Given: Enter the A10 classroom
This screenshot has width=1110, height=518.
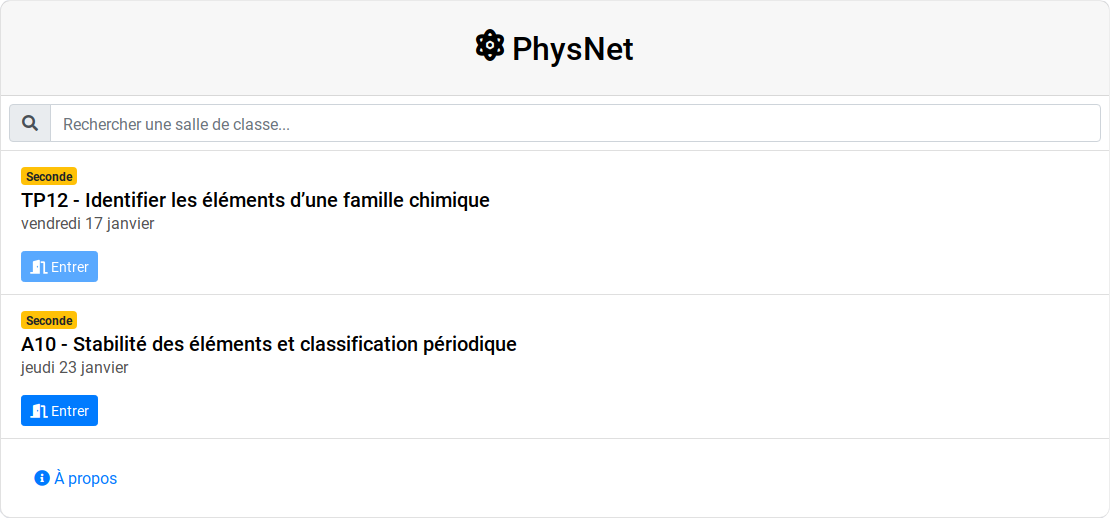Looking at the screenshot, I should [x=59, y=411].
